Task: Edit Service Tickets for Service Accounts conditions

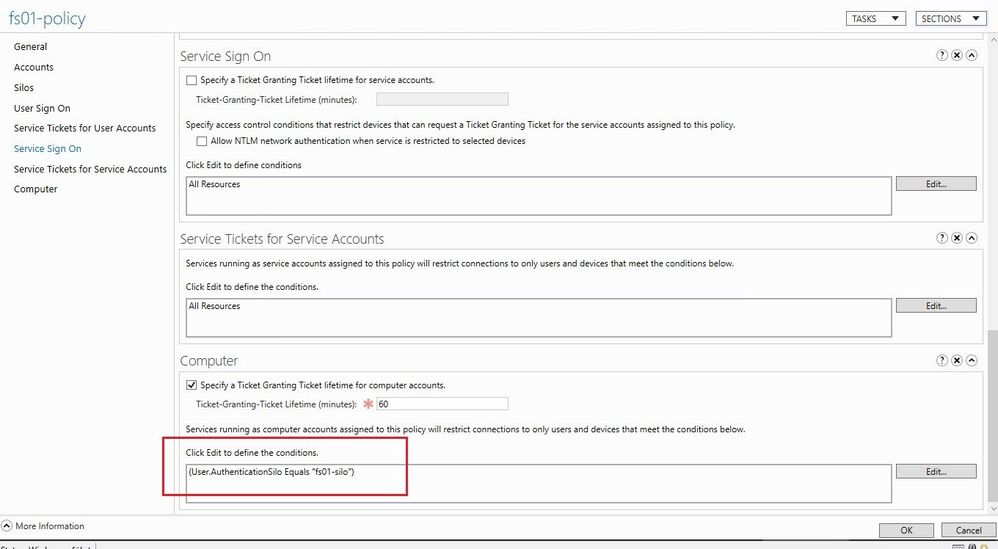Action: click(936, 306)
